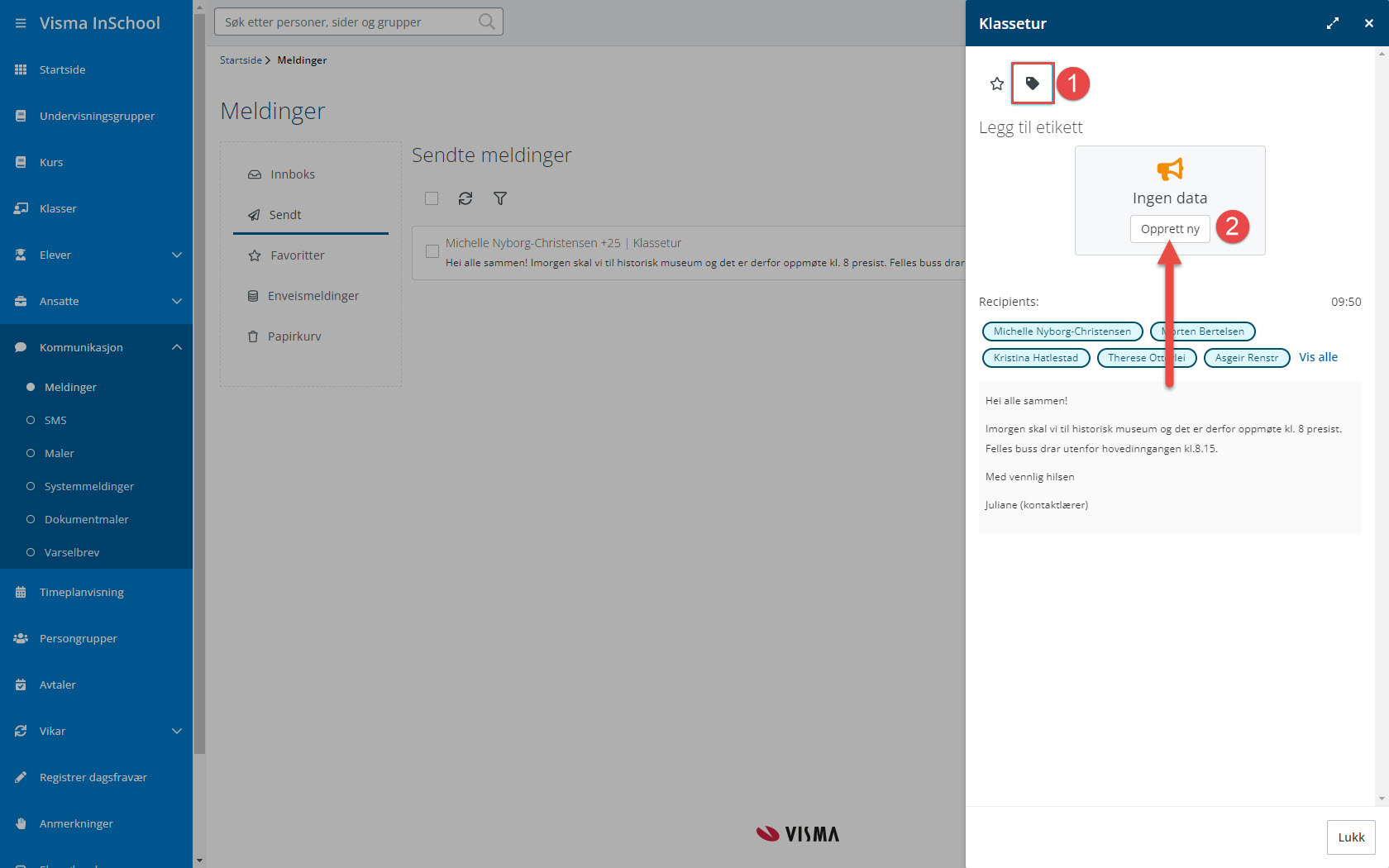Click the Vis alle recipients link
The image size is (1389, 868).
(x=1318, y=357)
